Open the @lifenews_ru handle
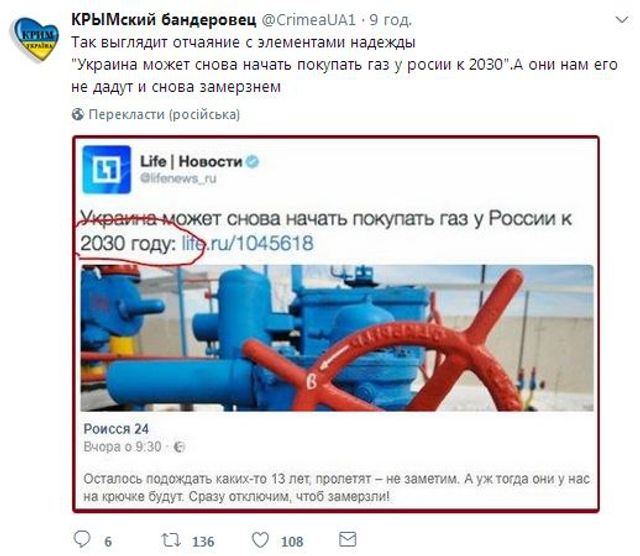This screenshot has height=556, width=640. pyautogui.click(x=178, y=178)
